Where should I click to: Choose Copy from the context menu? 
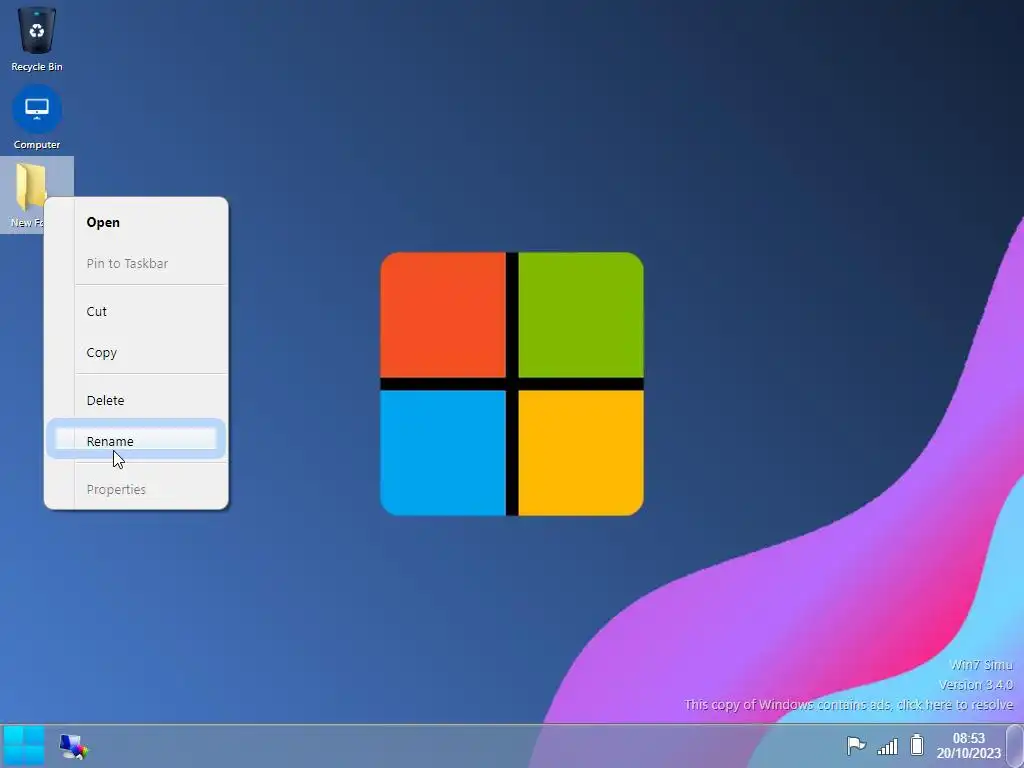pos(136,353)
